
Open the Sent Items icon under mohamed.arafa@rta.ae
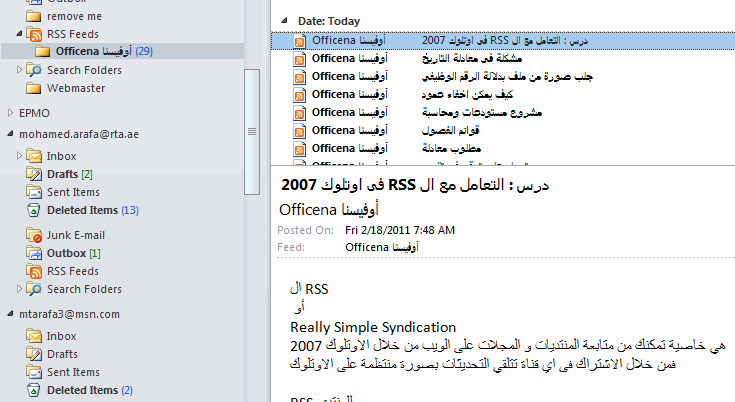tap(34, 192)
